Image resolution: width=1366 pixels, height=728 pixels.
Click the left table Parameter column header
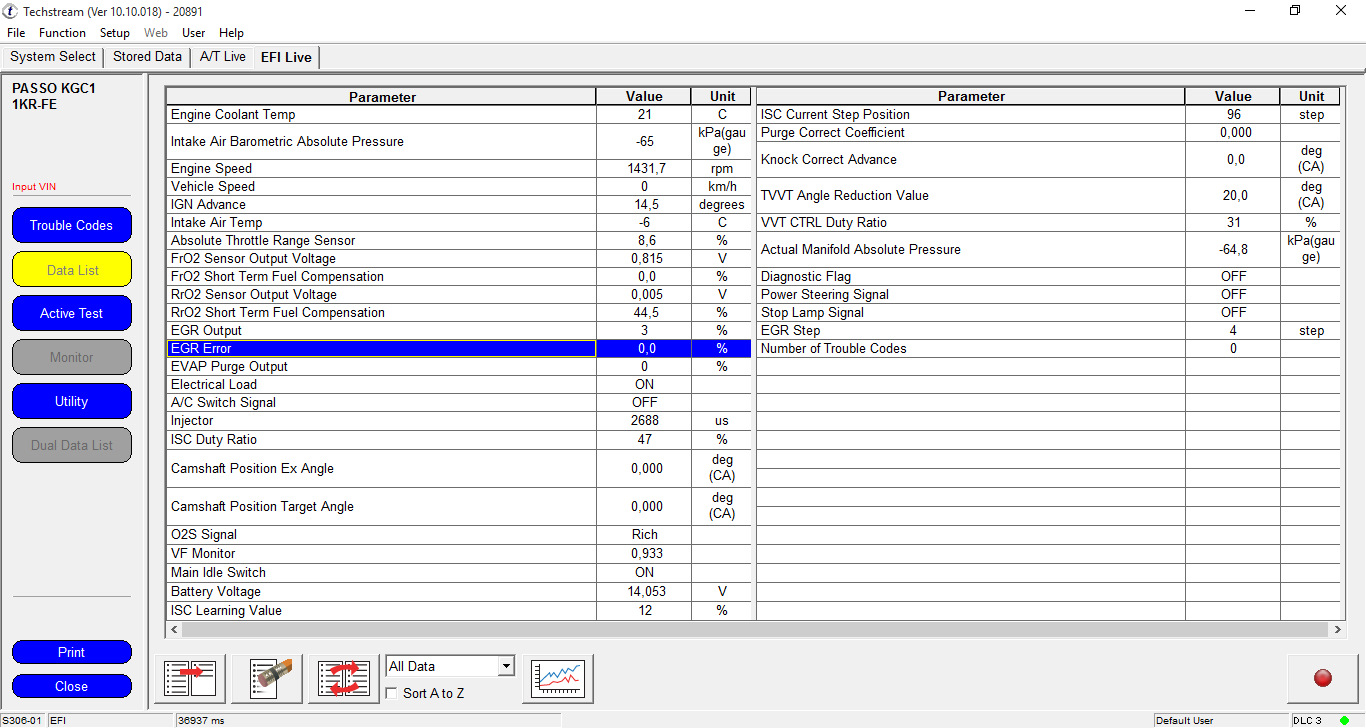click(x=382, y=97)
